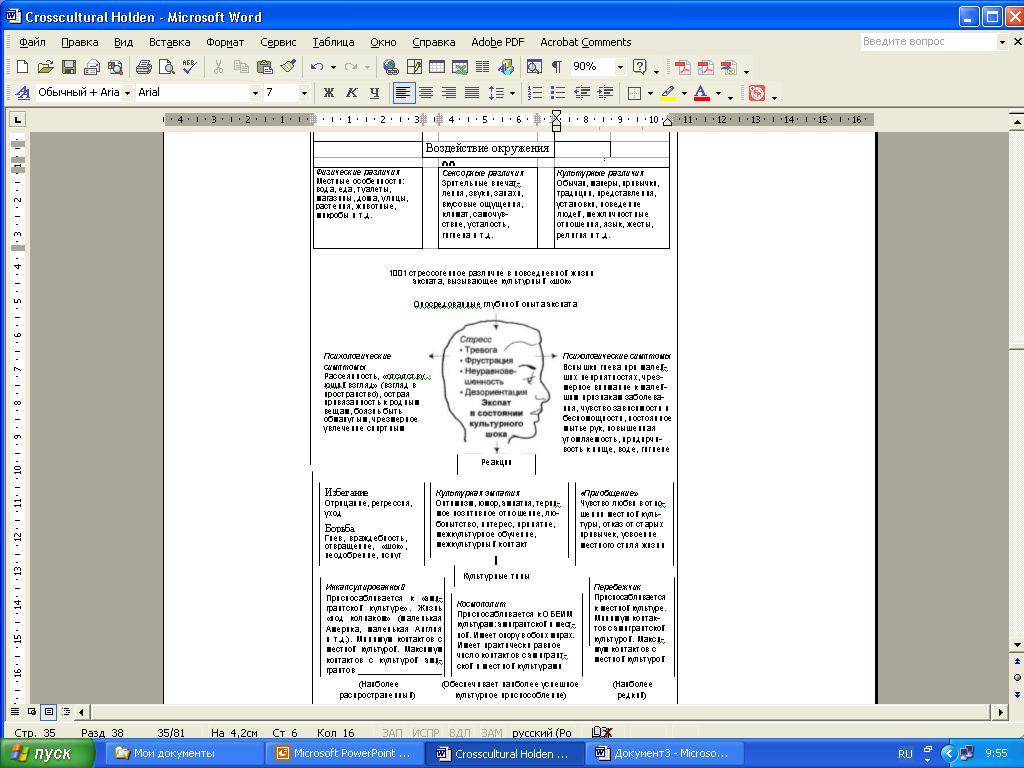Open the Правка menu
Viewport: 1024px width, 768px height.
point(80,42)
